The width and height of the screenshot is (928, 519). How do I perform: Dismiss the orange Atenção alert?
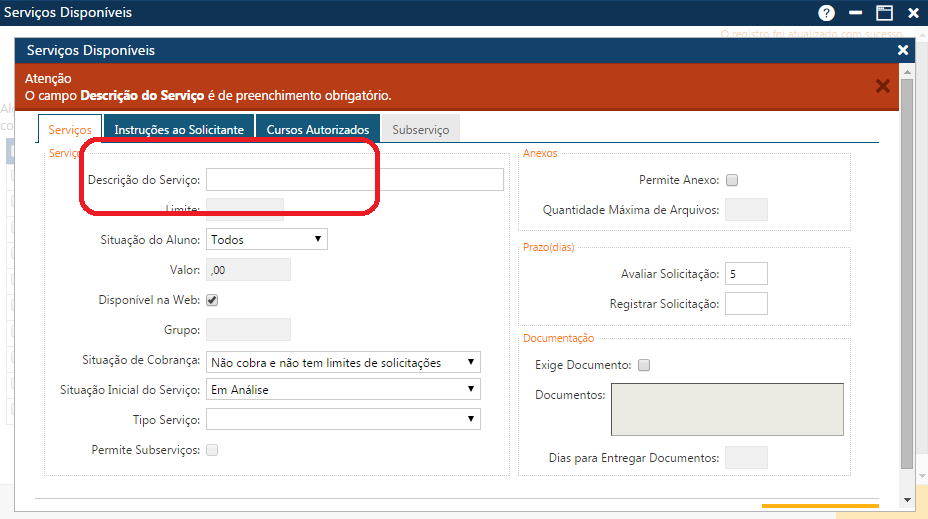point(882,86)
